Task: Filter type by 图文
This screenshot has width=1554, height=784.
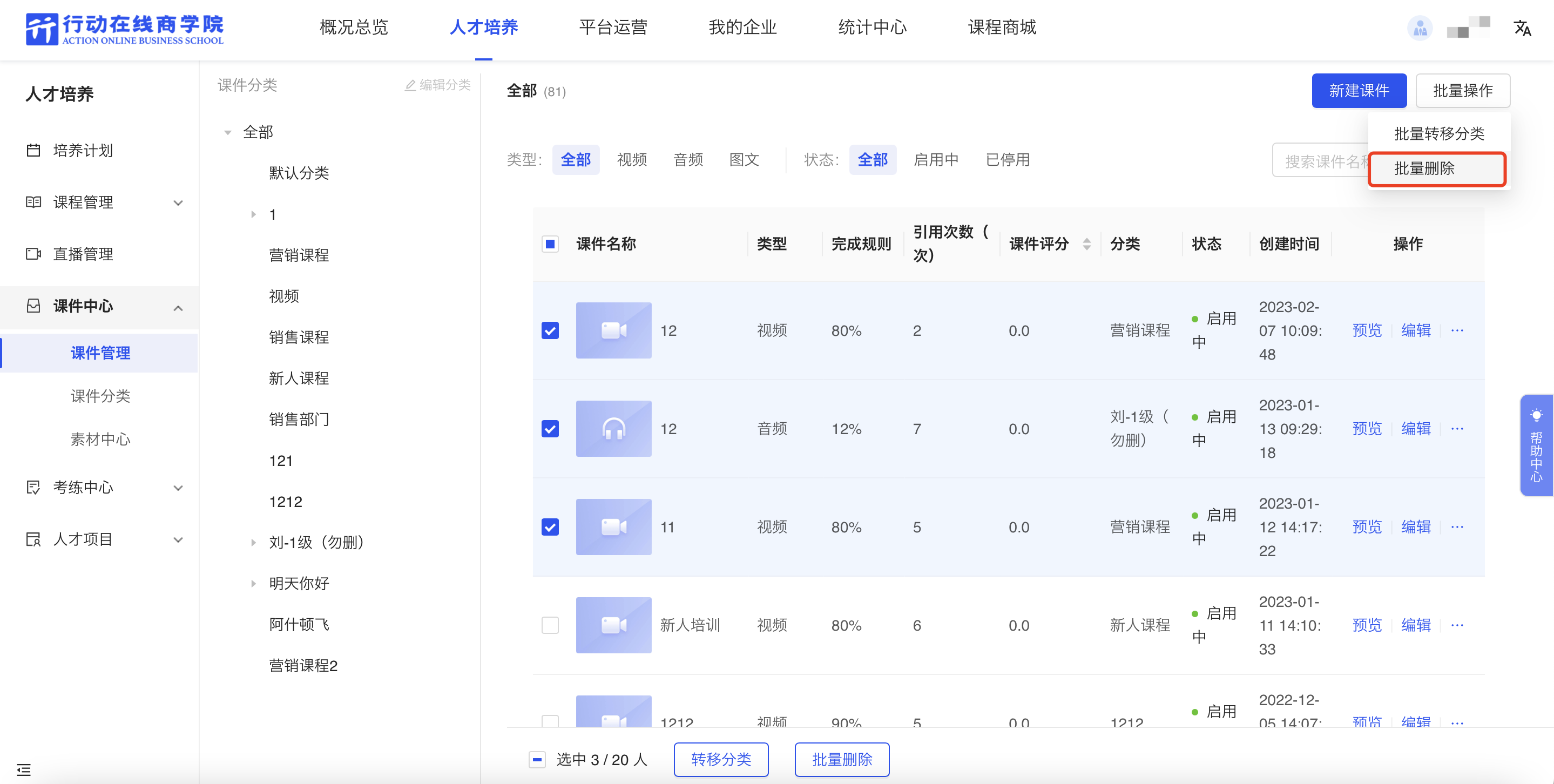Action: 744,160
